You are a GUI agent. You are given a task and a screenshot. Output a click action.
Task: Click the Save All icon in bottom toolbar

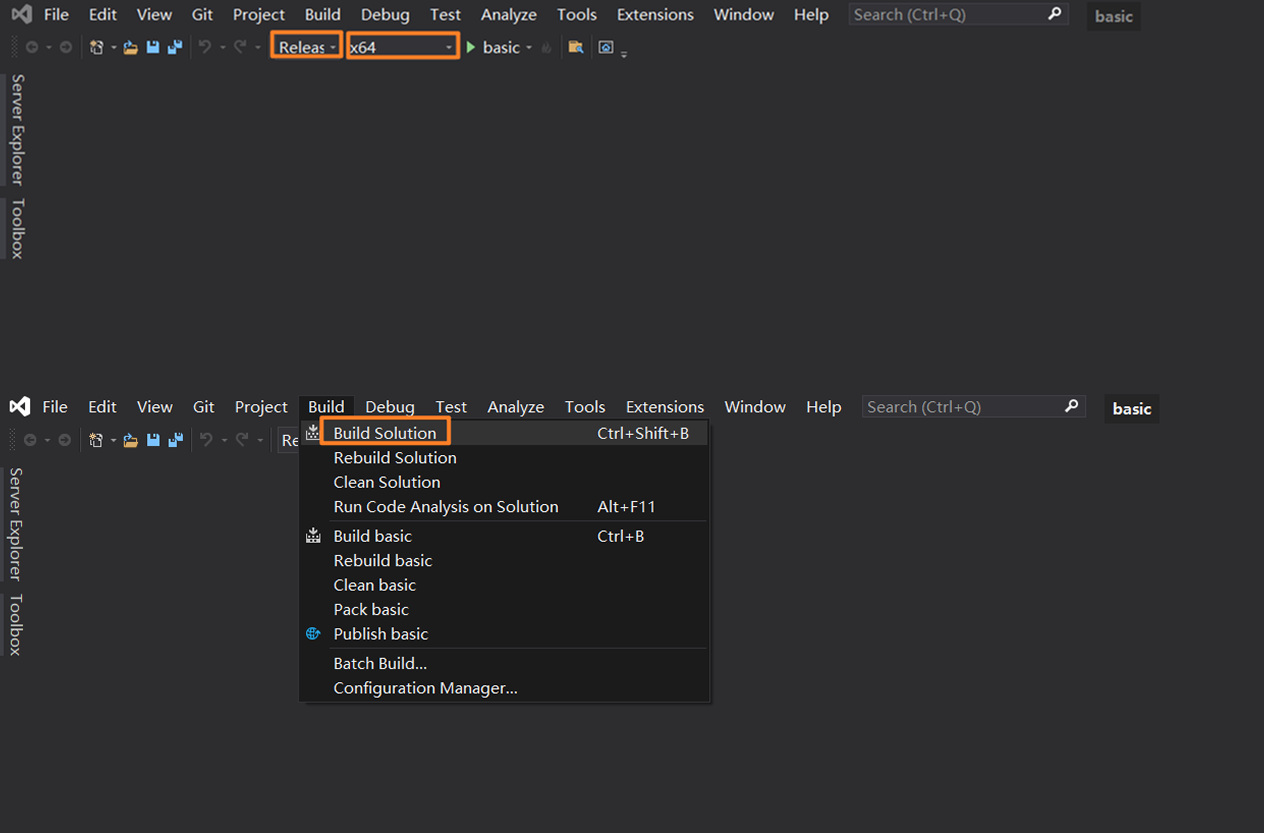pos(176,440)
